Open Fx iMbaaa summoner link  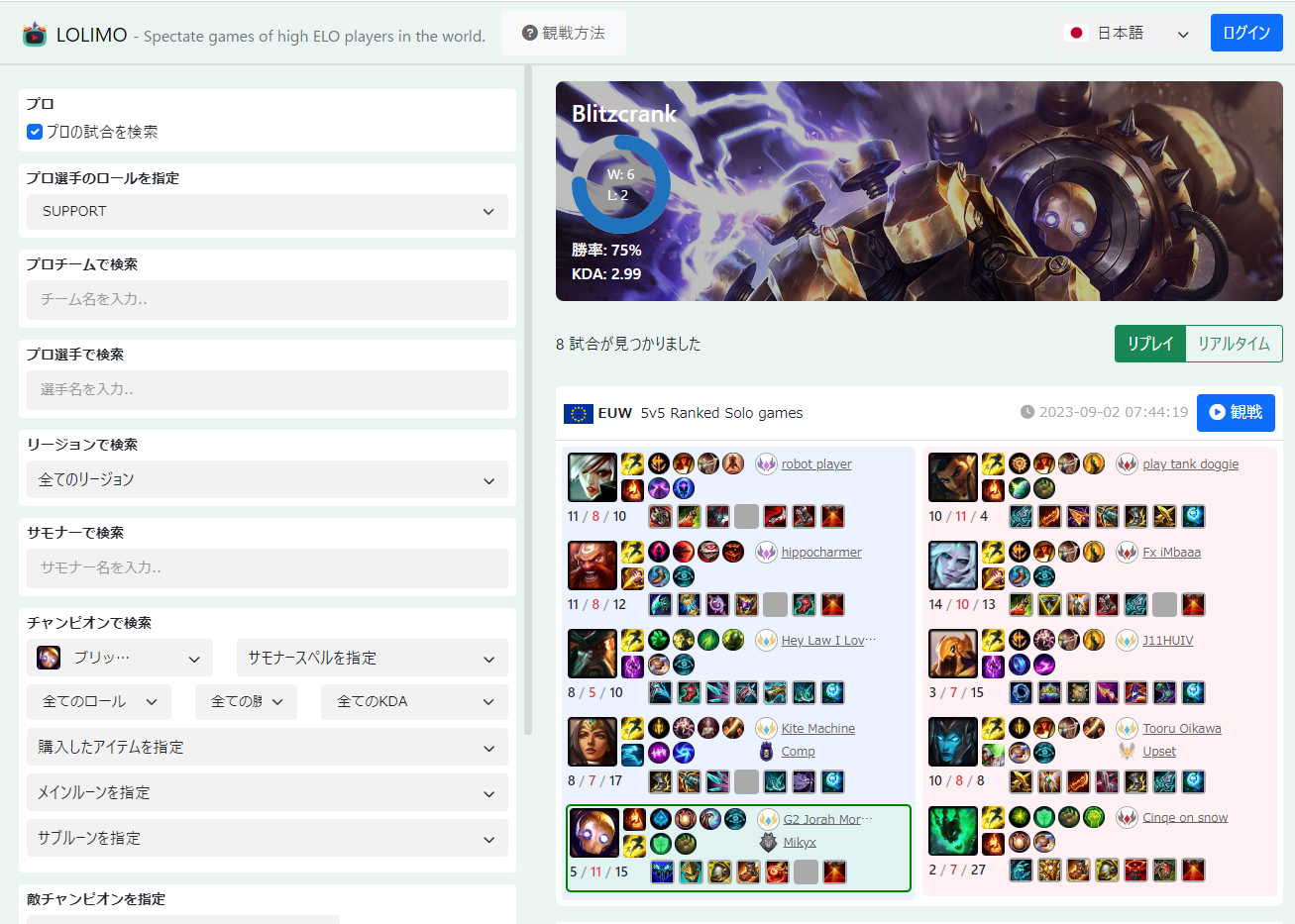1171,552
